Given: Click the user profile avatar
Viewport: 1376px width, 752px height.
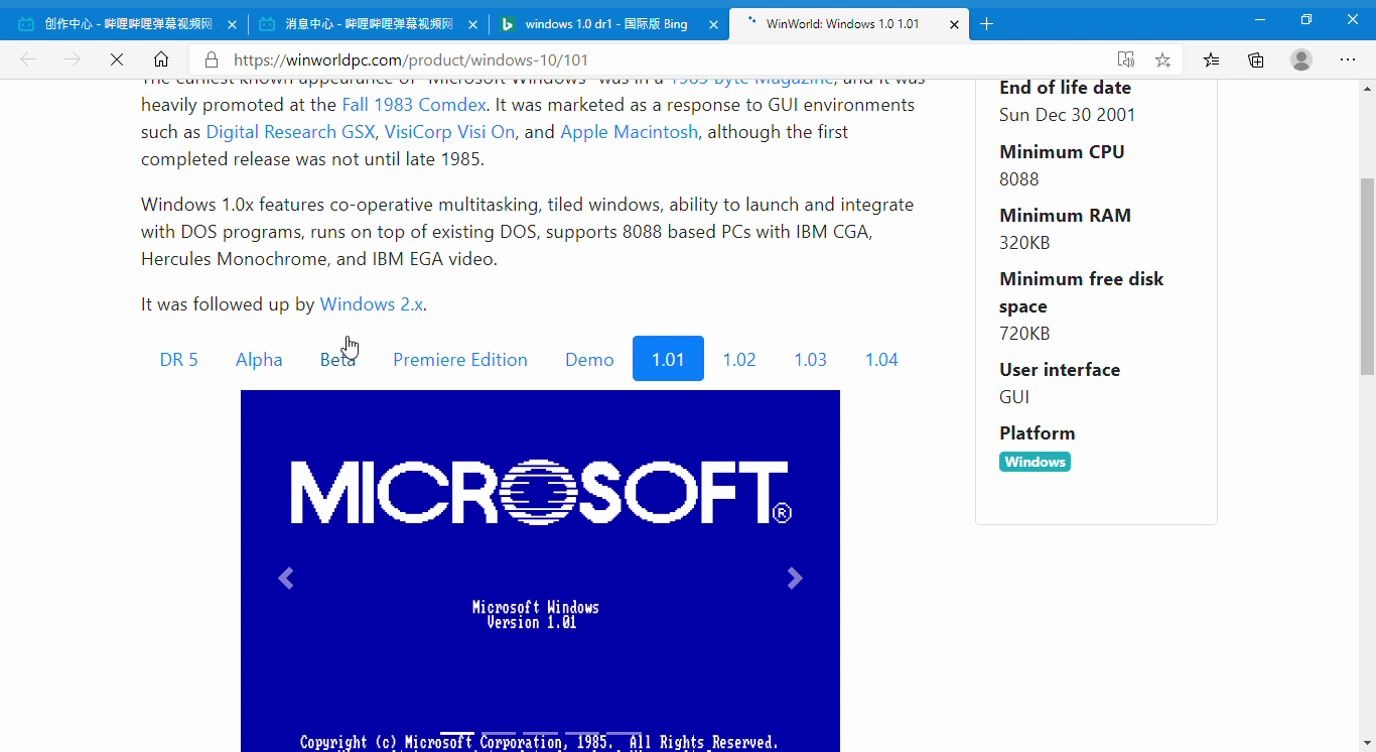Looking at the screenshot, I should pyautogui.click(x=1301, y=60).
